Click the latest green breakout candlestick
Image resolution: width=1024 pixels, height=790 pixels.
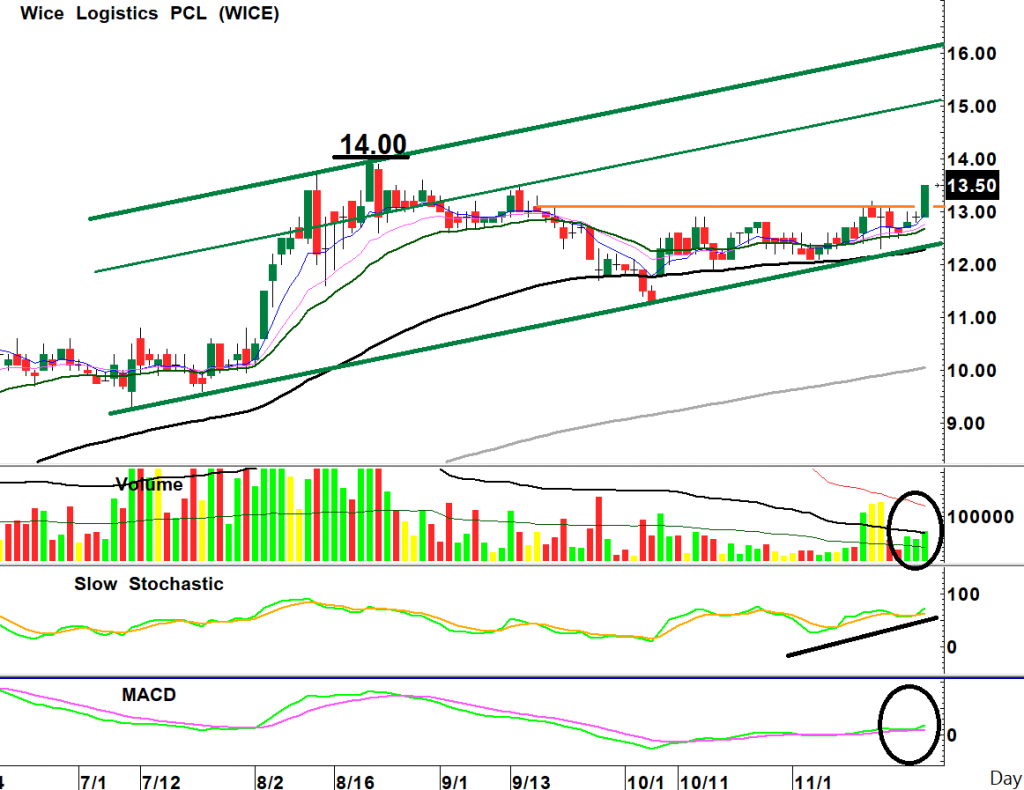[x=925, y=201]
